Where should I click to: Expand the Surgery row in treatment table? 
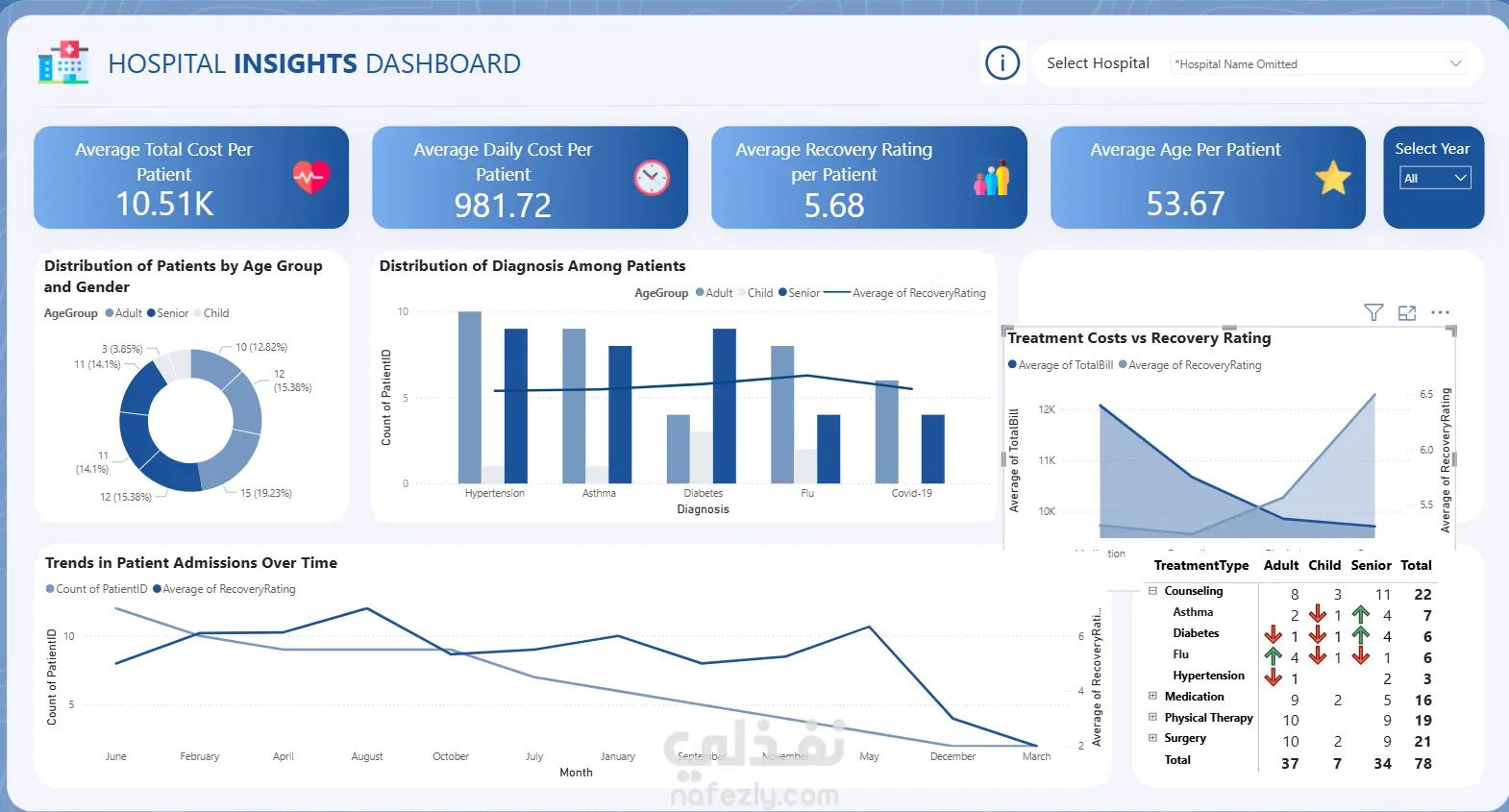1152,738
